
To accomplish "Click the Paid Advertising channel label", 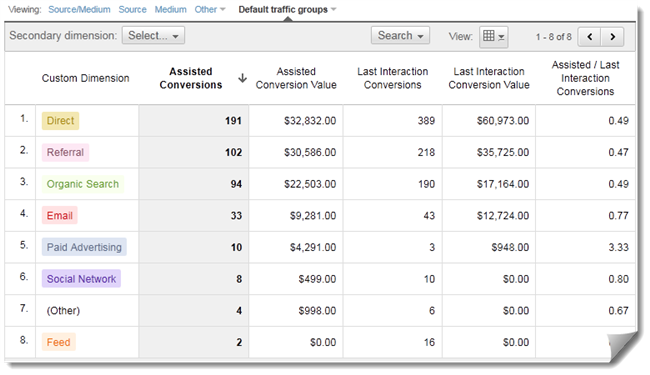I will 84,247.
